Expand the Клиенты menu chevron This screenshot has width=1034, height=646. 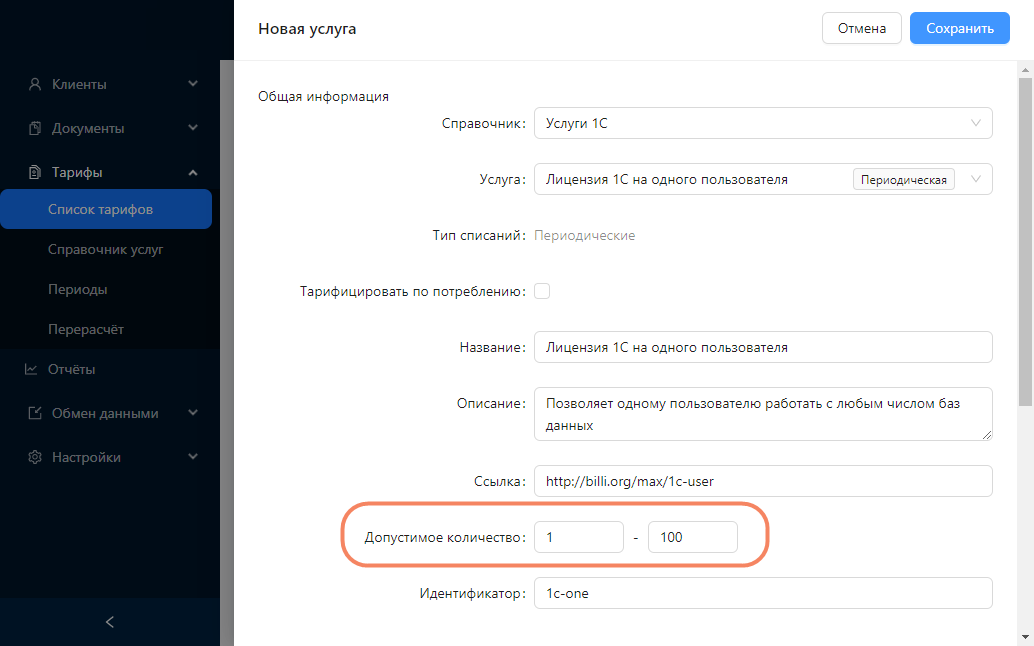tap(193, 84)
